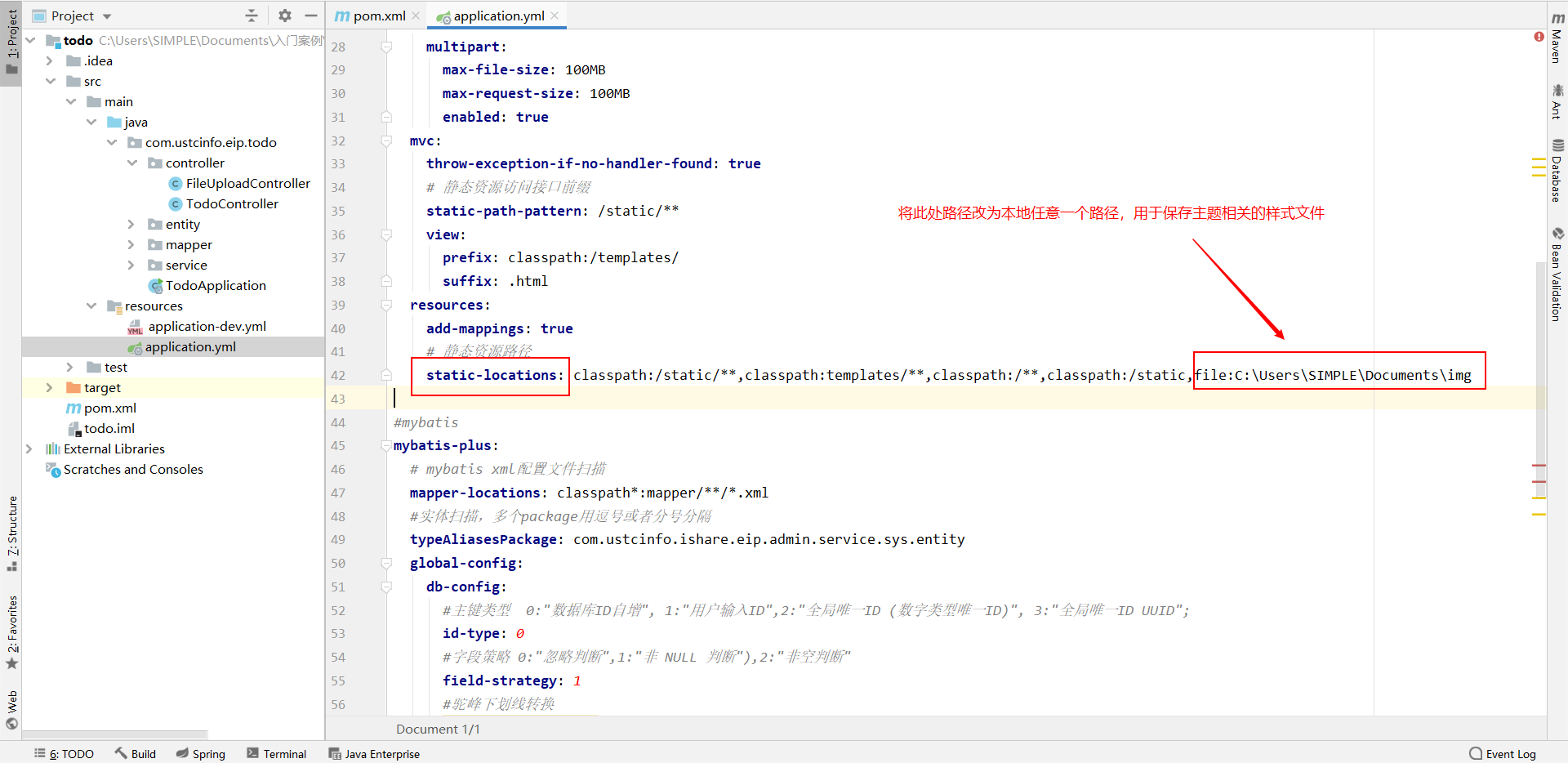
Task: Expand the mapper package
Action: [131, 244]
